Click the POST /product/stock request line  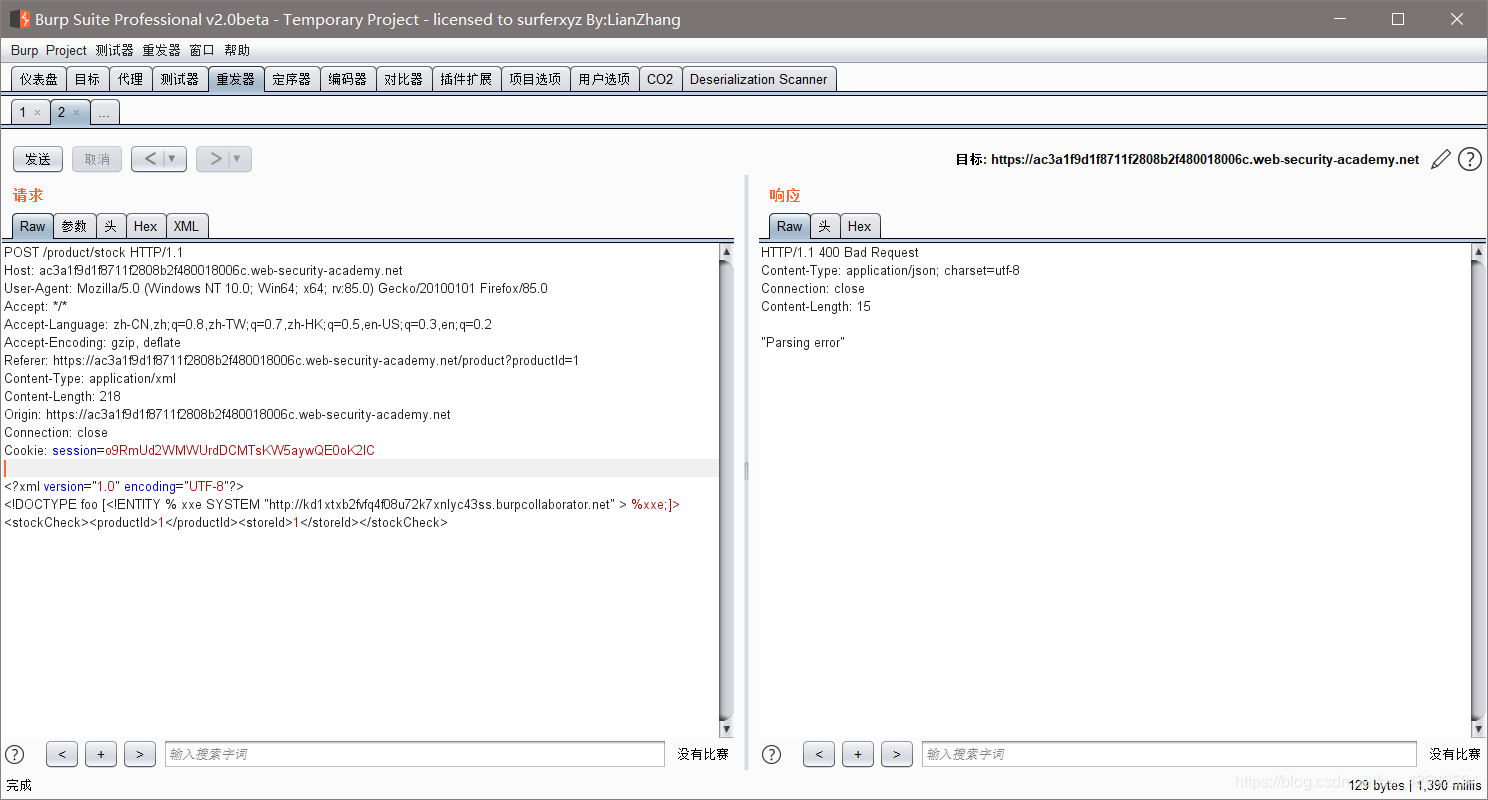94,253
